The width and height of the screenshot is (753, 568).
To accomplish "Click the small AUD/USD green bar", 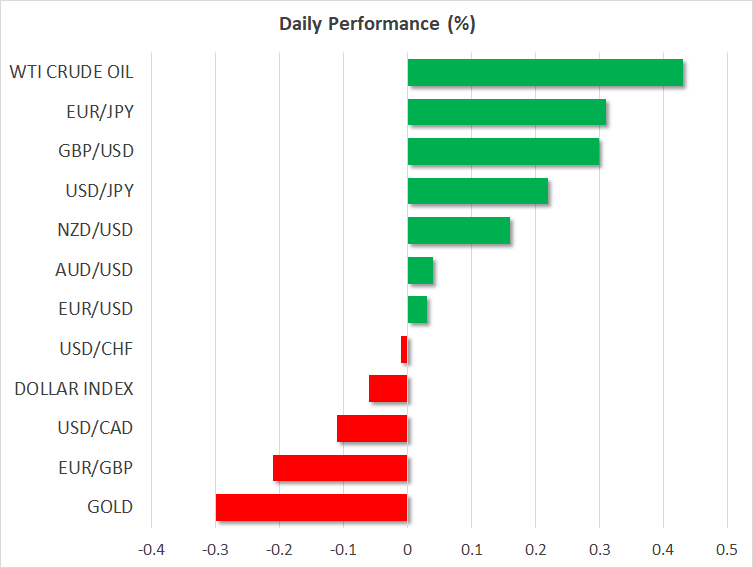I will [x=420, y=270].
